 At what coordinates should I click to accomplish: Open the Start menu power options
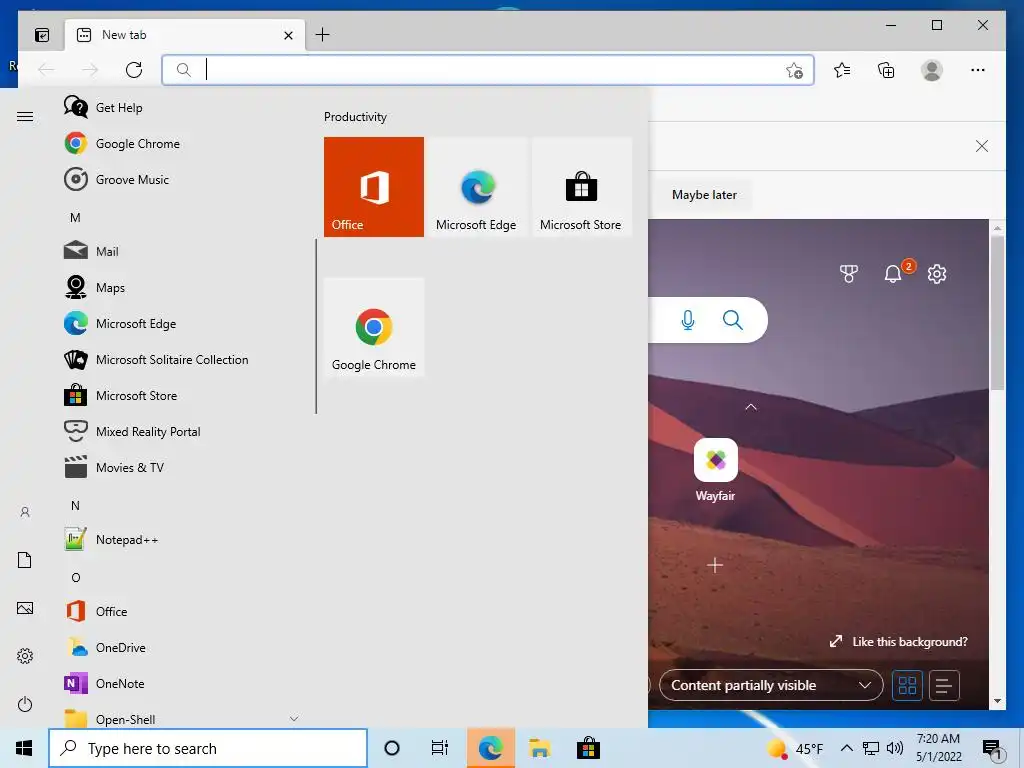click(25, 704)
